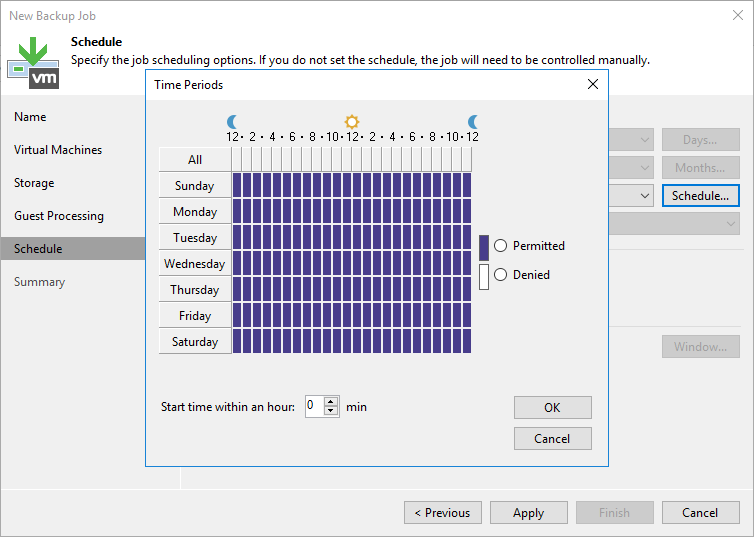
Task: Expand the dropdown beside the Schedule button
Action: point(644,196)
